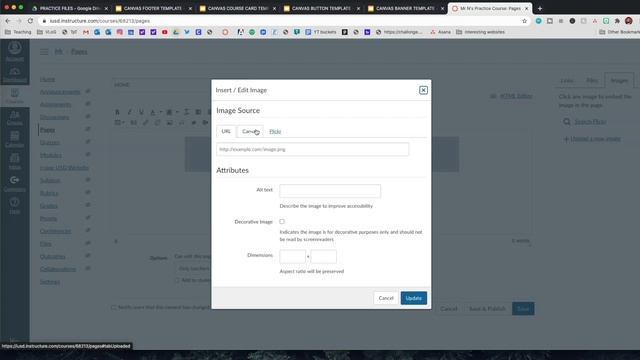Viewport: 640px width, 360px height.
Task: Toggle the course menu hamburger icon
Action: pos(44,52)
